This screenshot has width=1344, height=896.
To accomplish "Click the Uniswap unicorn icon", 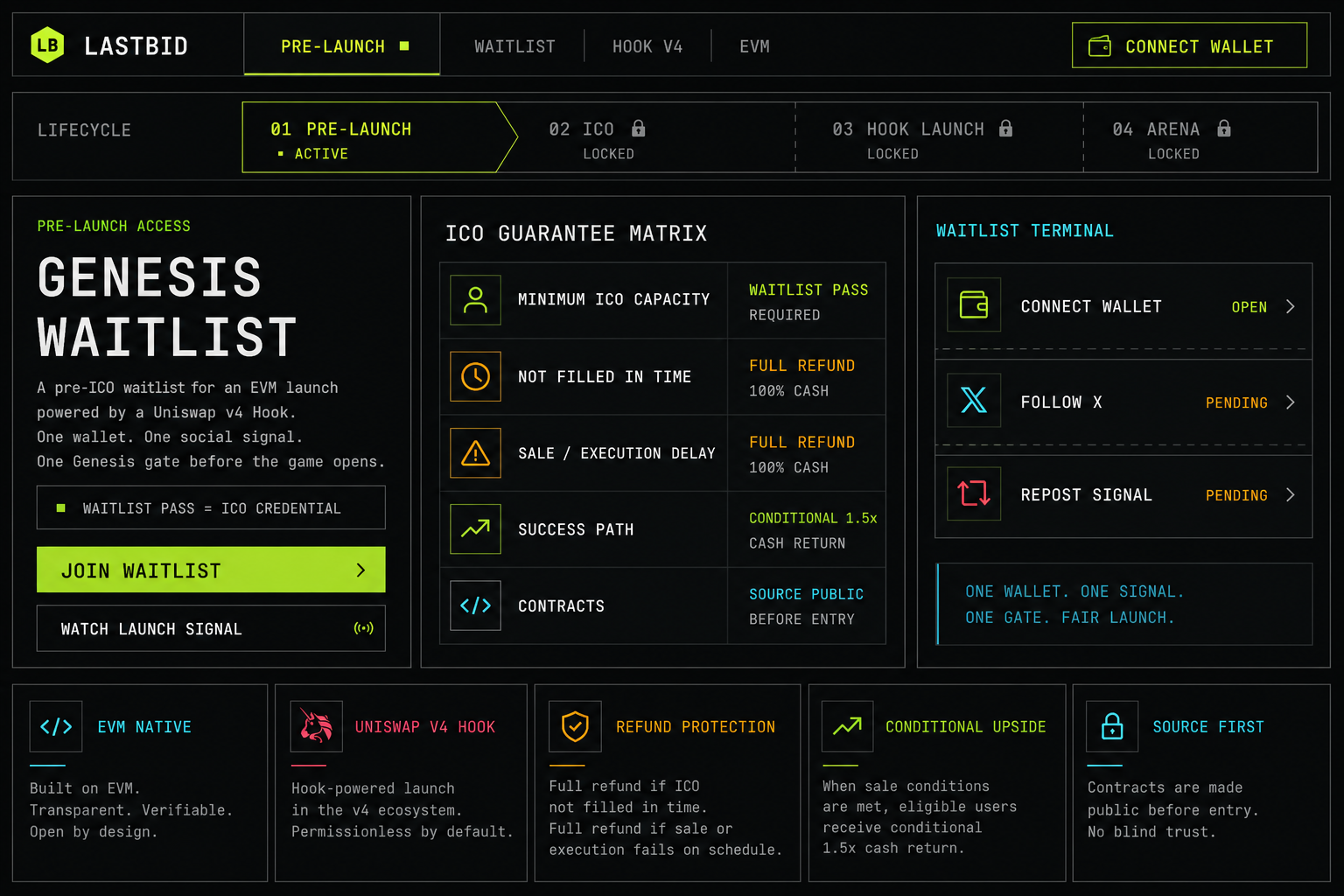I will (x=316, y=726).
